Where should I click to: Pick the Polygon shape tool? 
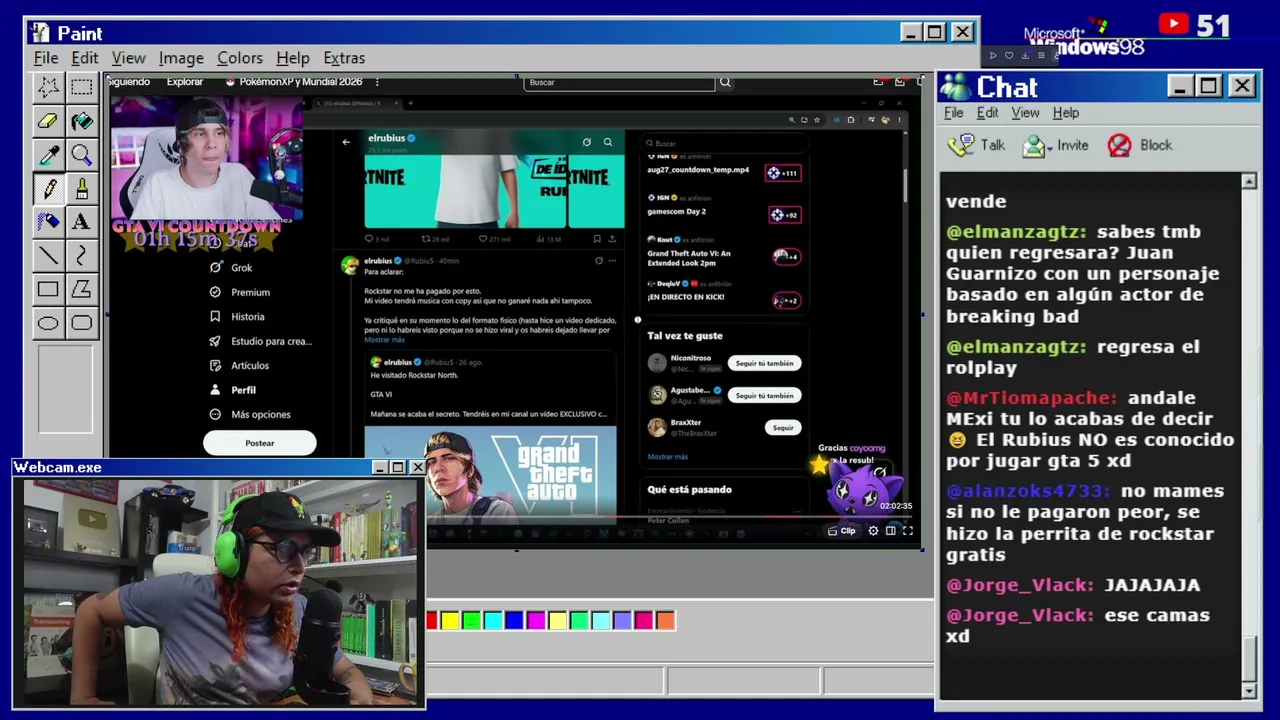[81, 290]
